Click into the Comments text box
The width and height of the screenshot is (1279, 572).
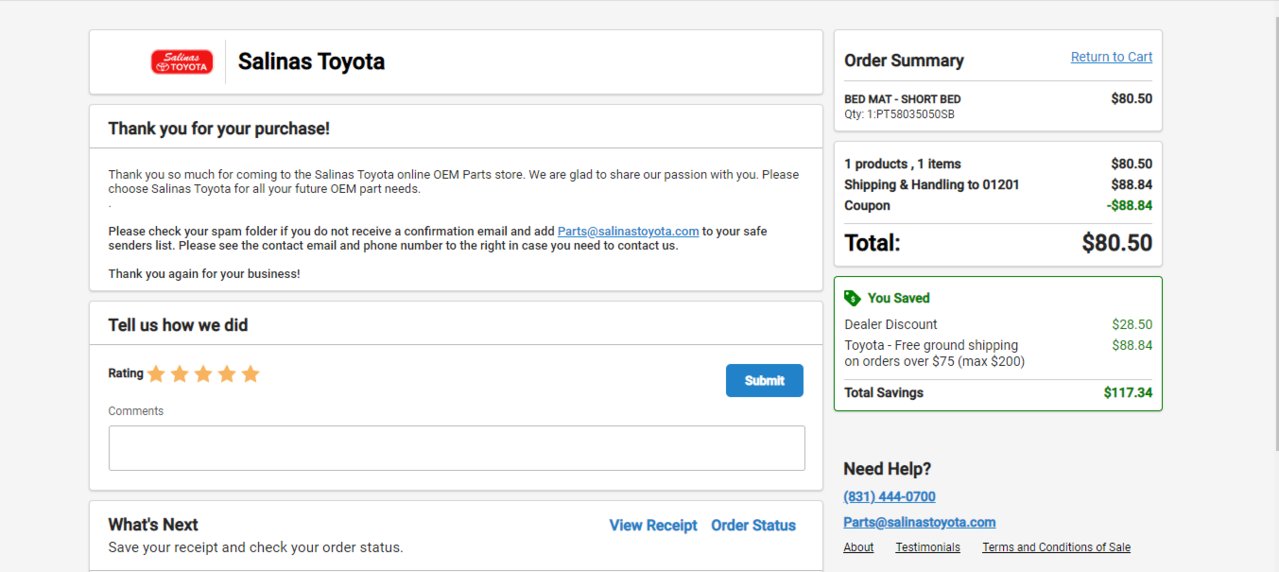point(456,448)
